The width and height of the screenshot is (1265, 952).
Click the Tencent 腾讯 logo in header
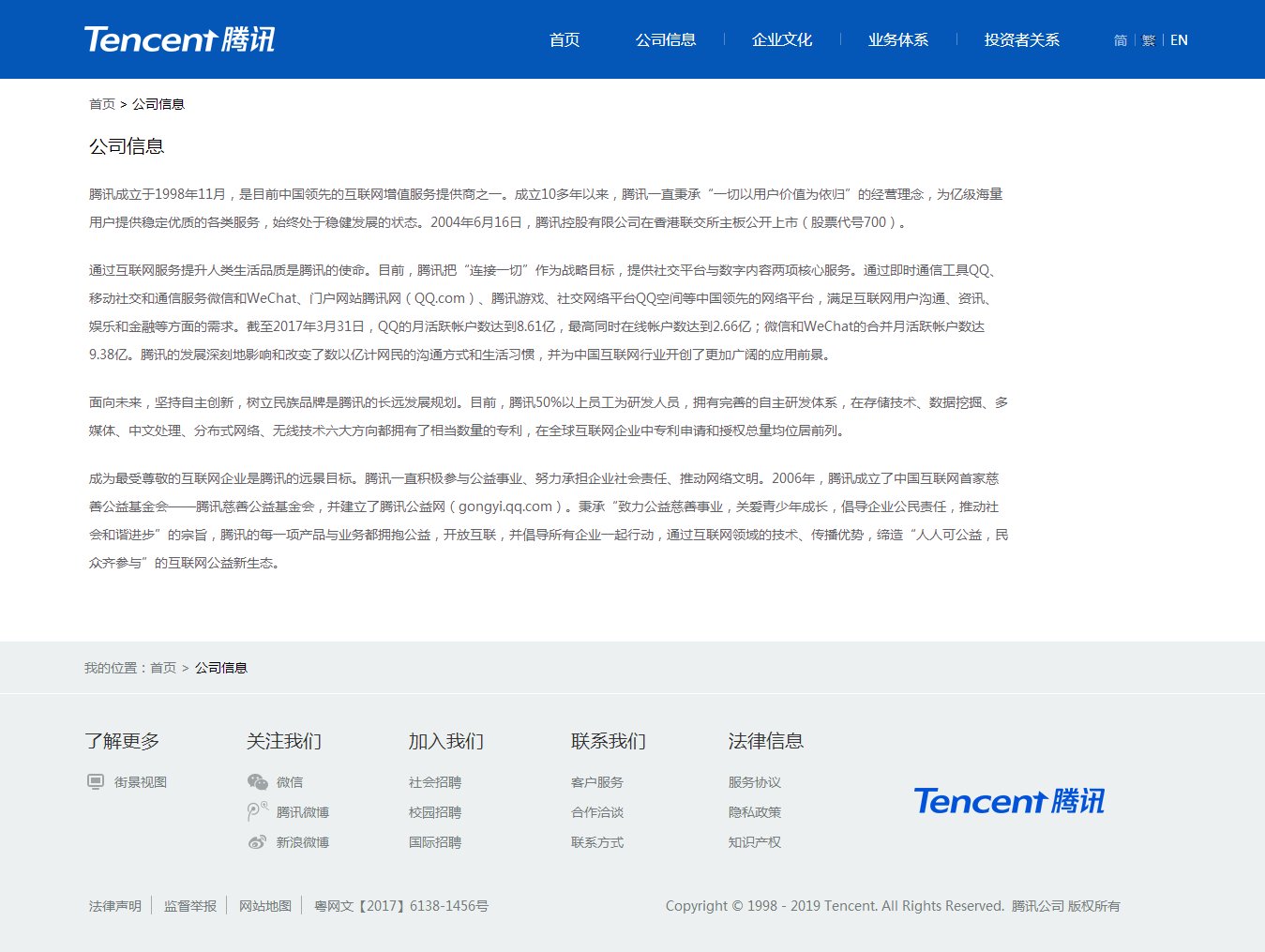click(x=179, y=39)
